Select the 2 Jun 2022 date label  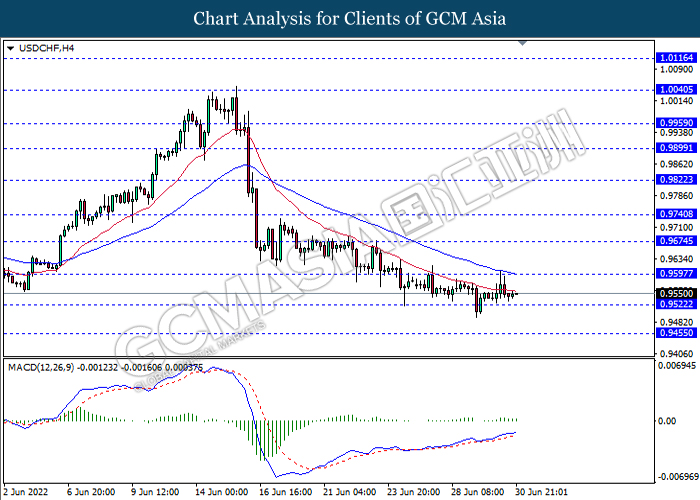tap(26, 492)
